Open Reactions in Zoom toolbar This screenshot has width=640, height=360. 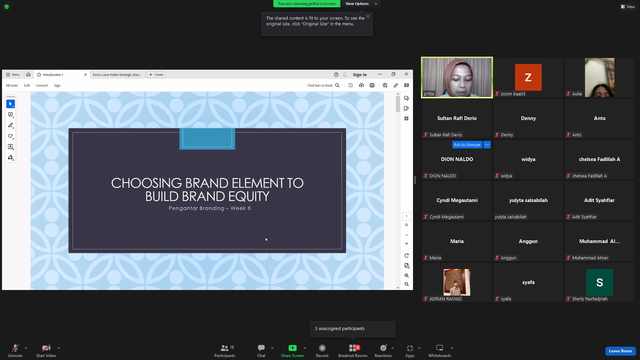[383, 351]
